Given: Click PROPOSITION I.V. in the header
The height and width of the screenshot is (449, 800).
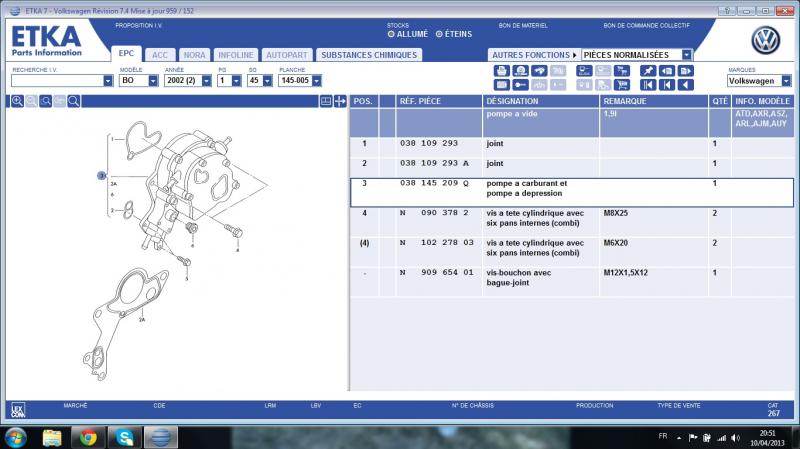Looking at the screenshot, I should 138,25.
